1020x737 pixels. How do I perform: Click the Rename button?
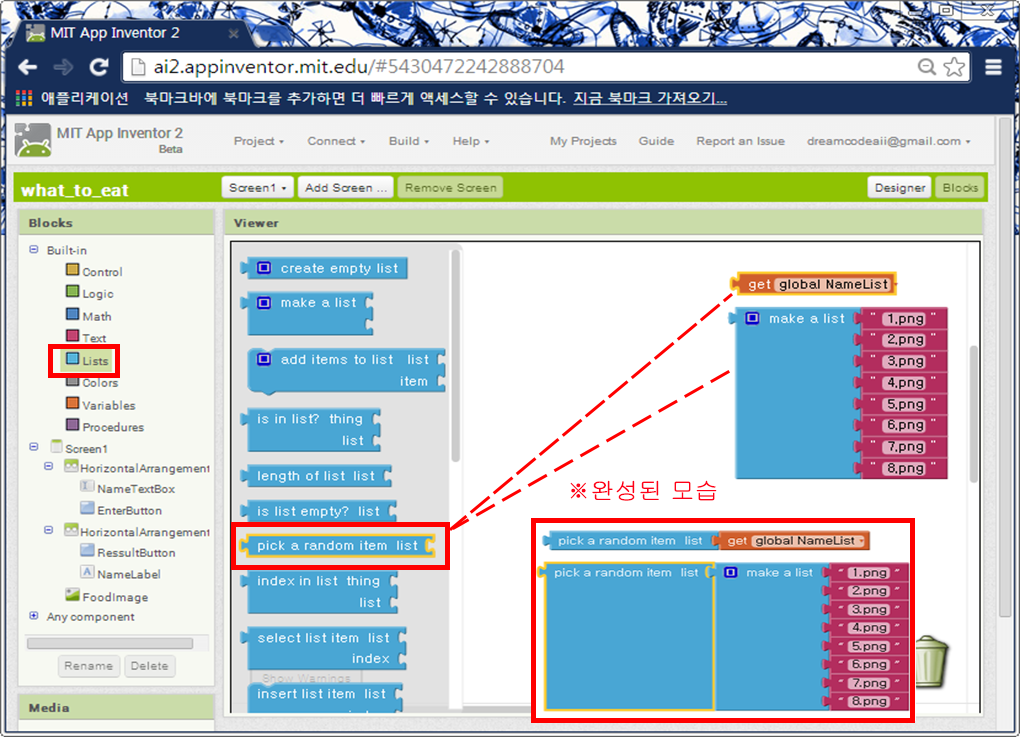(88, 665)
